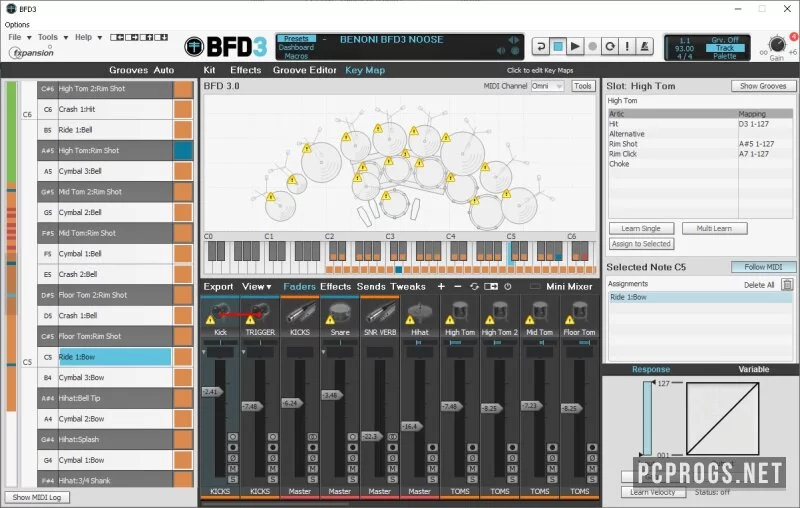
Task: Switch to the Groove Editor tab
Action: coord(305,70)
